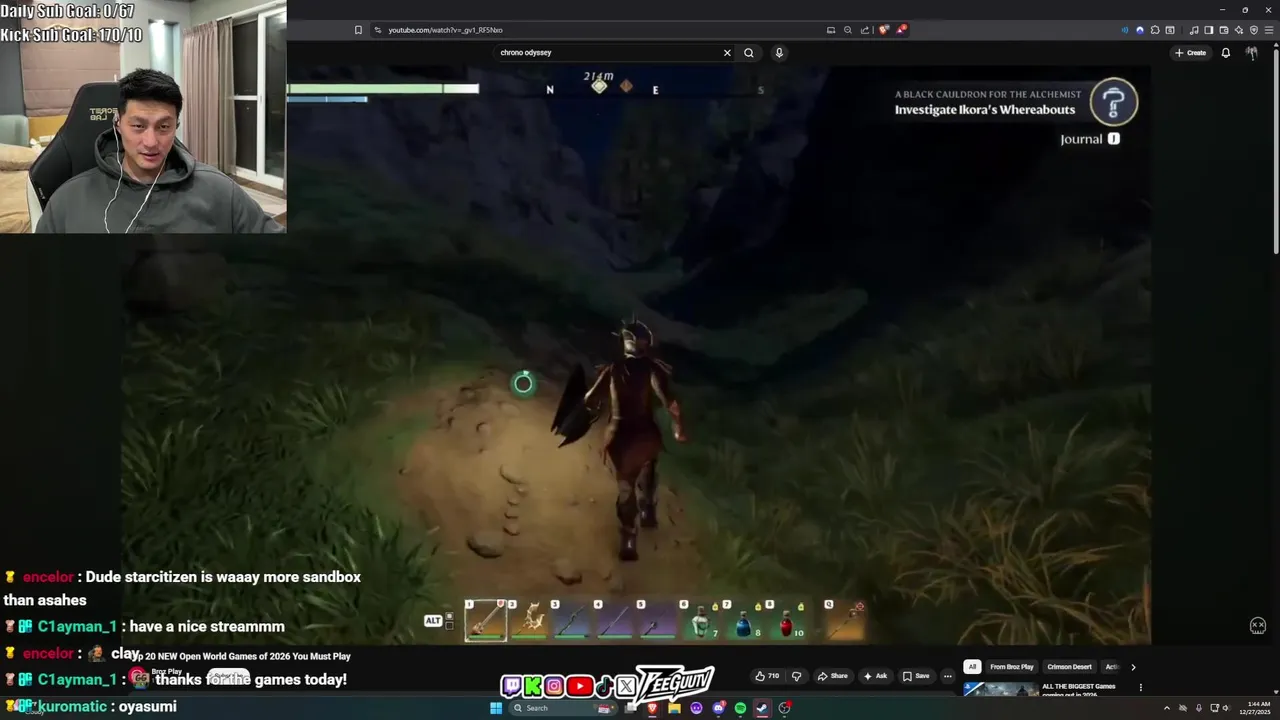Toggle the browser sidebar panel icon
Screen dimensions: 1280x720
click(1209, 30)
